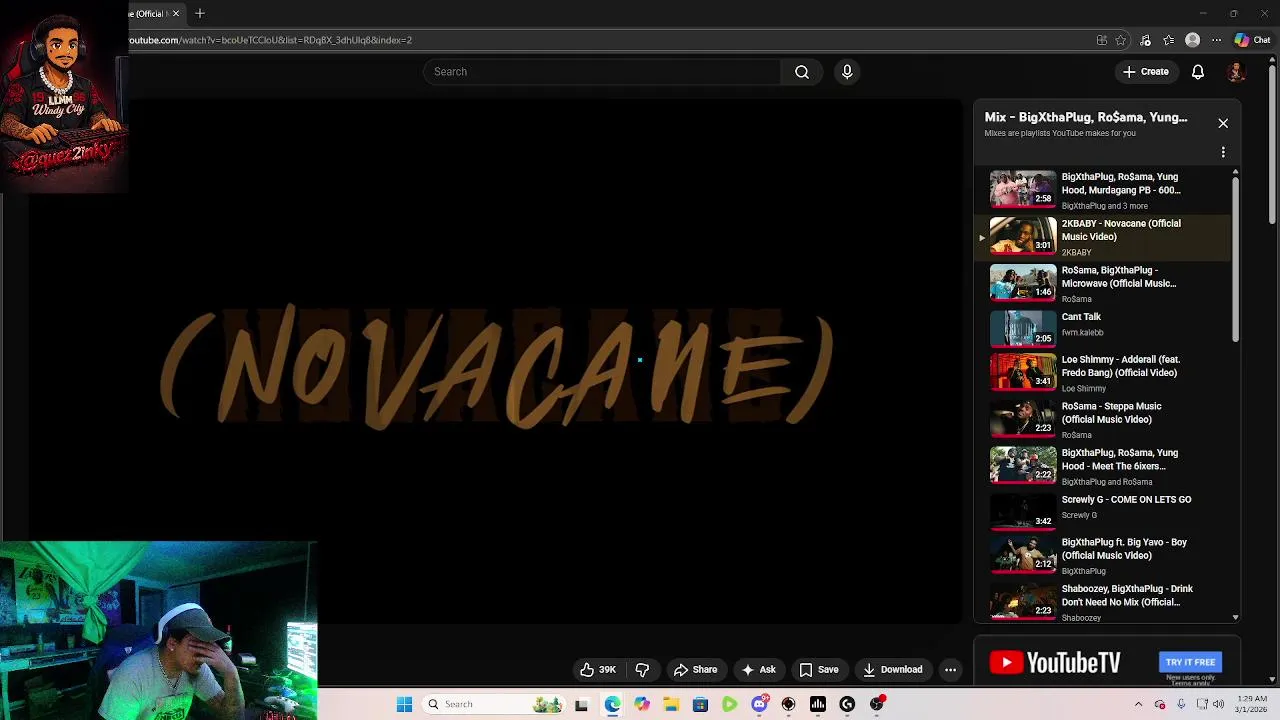The height and width of the screenshot is (720, 1280).
Task: Open Meet The 6ixers playlist item
Action: point(1104,466)
